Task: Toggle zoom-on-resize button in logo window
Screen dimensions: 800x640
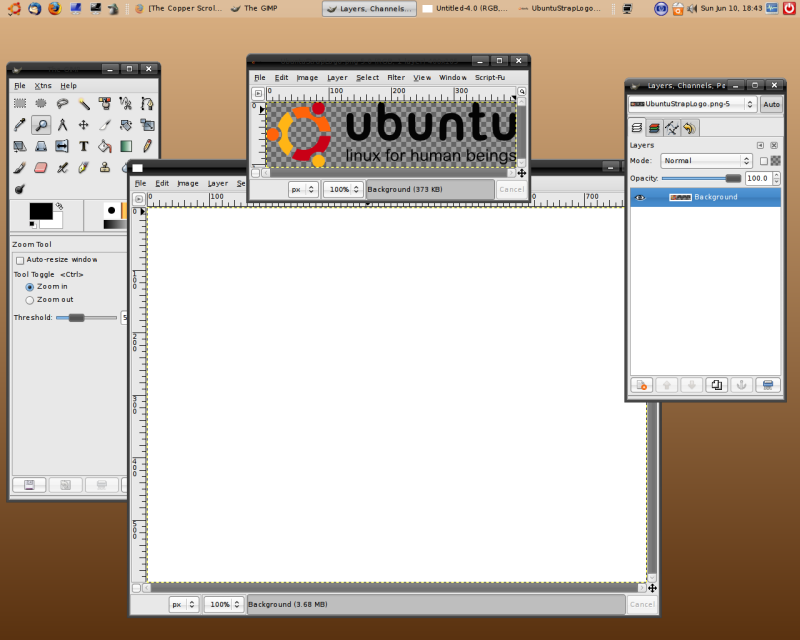Action: 521,91
